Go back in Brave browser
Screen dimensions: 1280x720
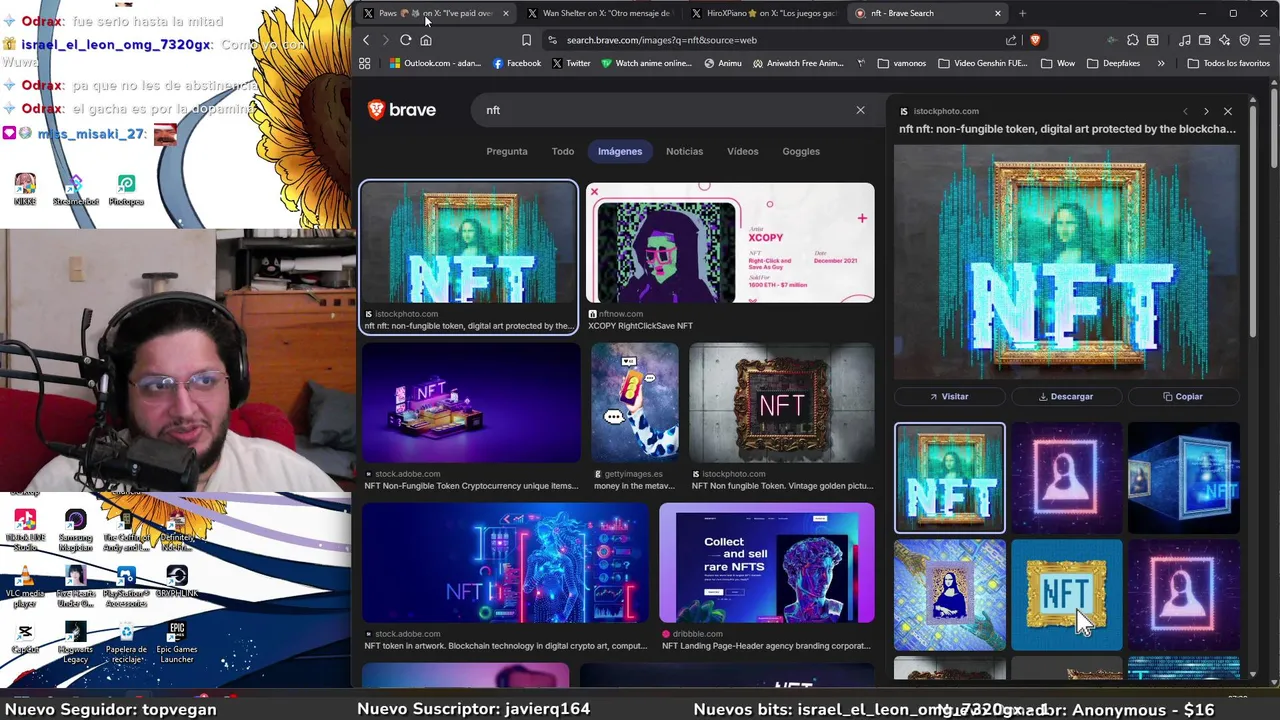click(x=366, y=40)
